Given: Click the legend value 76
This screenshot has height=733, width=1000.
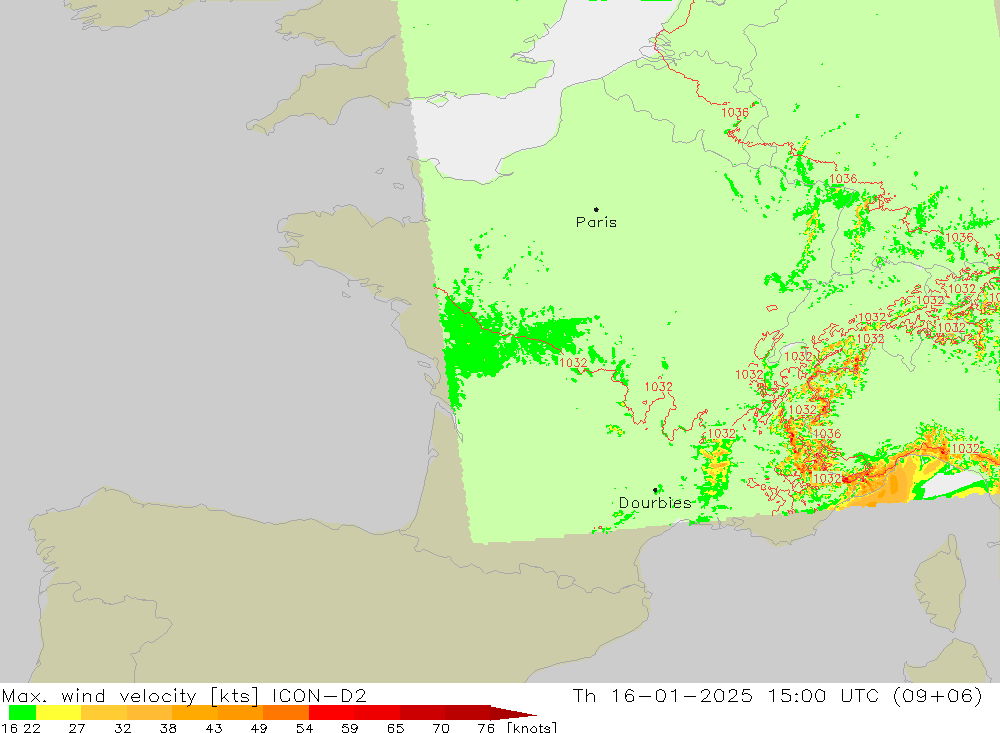Looking at the screenshot, I should 486,728.
